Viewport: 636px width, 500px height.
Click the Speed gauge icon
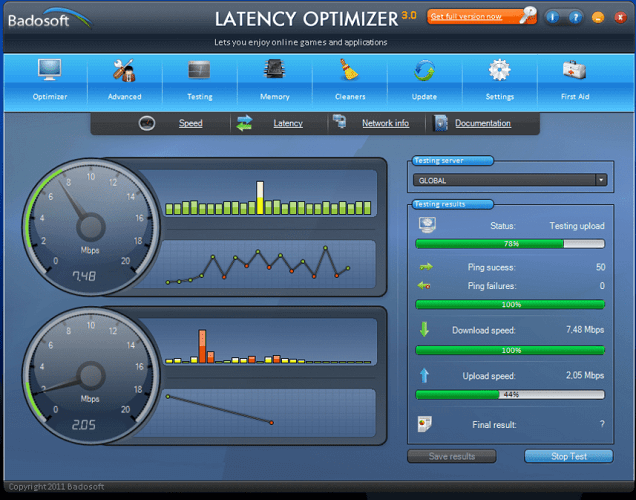tap(147, 123)
